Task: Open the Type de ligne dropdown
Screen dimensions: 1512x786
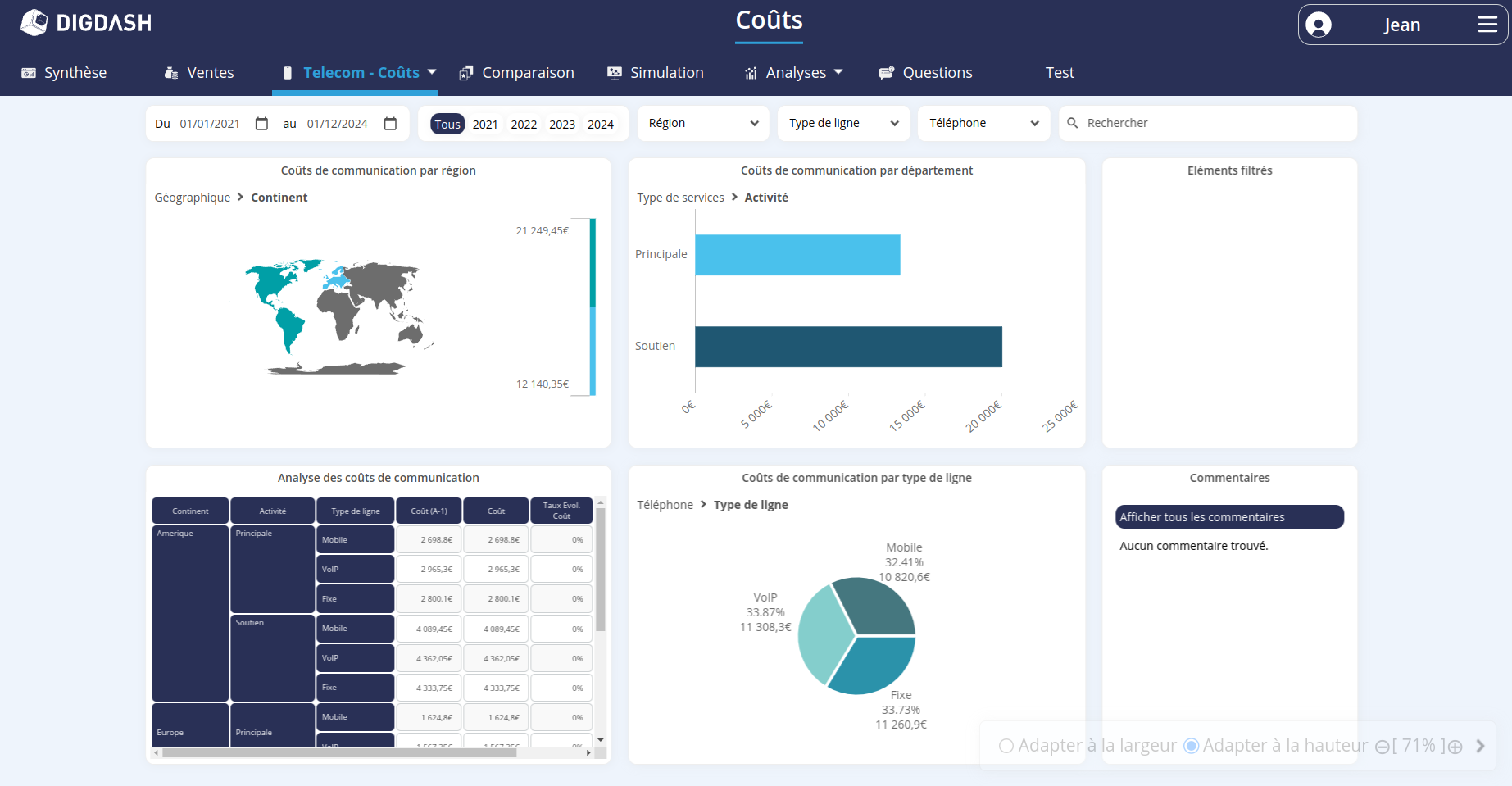Action: point(842,123)
